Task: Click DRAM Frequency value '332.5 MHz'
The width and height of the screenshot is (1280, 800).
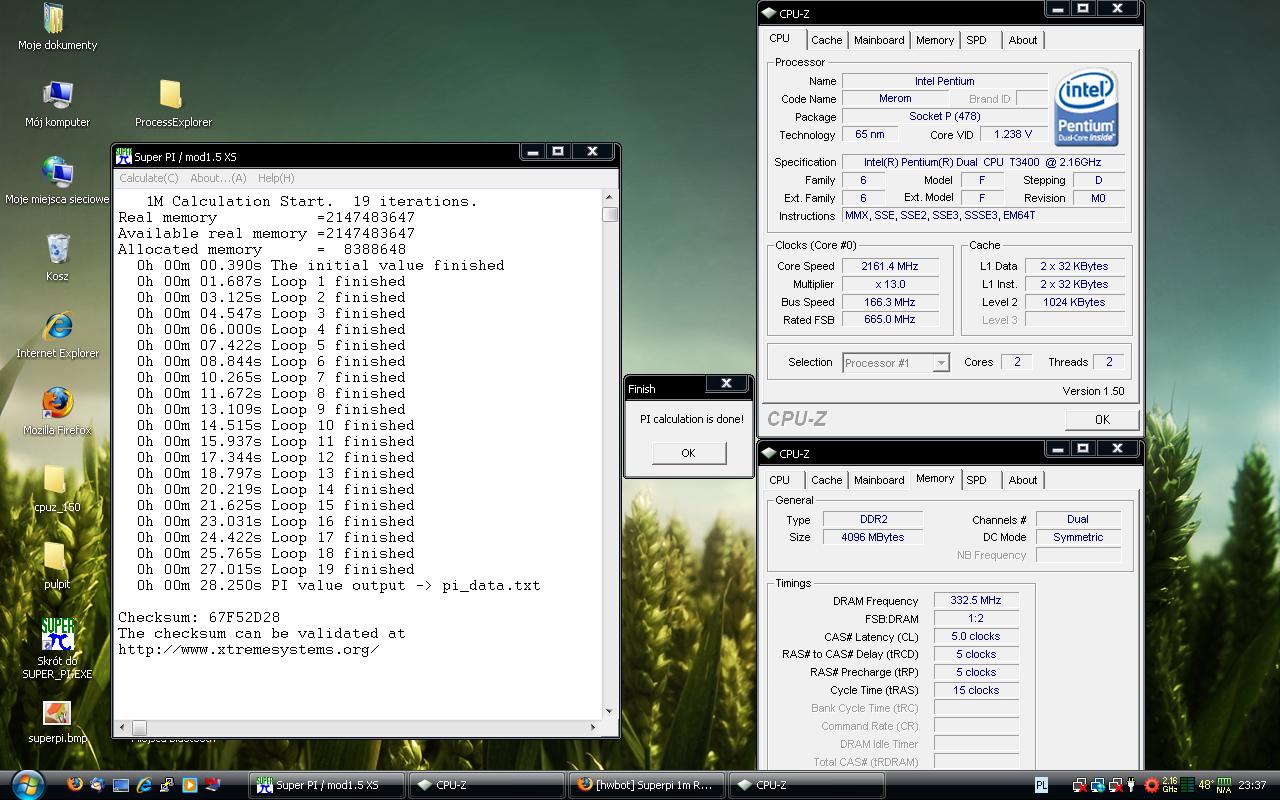Action: pos(977,600)
